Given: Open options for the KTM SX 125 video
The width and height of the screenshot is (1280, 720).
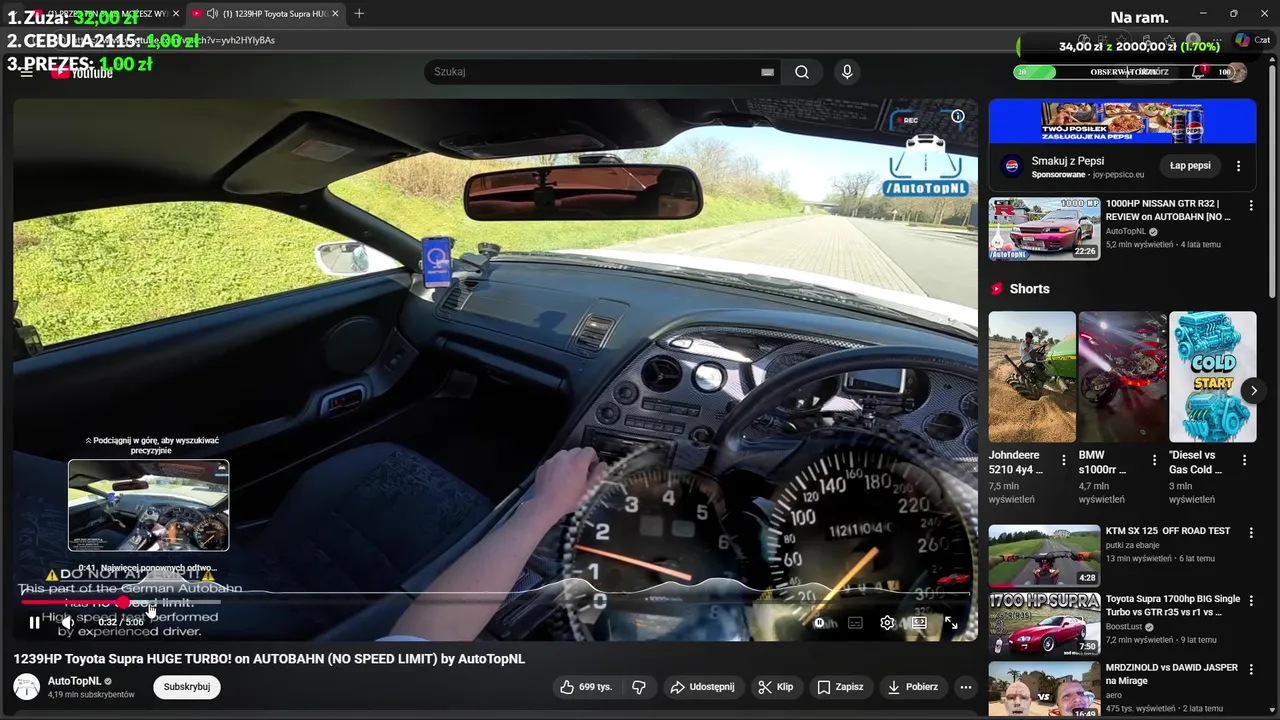Looking at the screenshot, I should (x=1250, y=532).
